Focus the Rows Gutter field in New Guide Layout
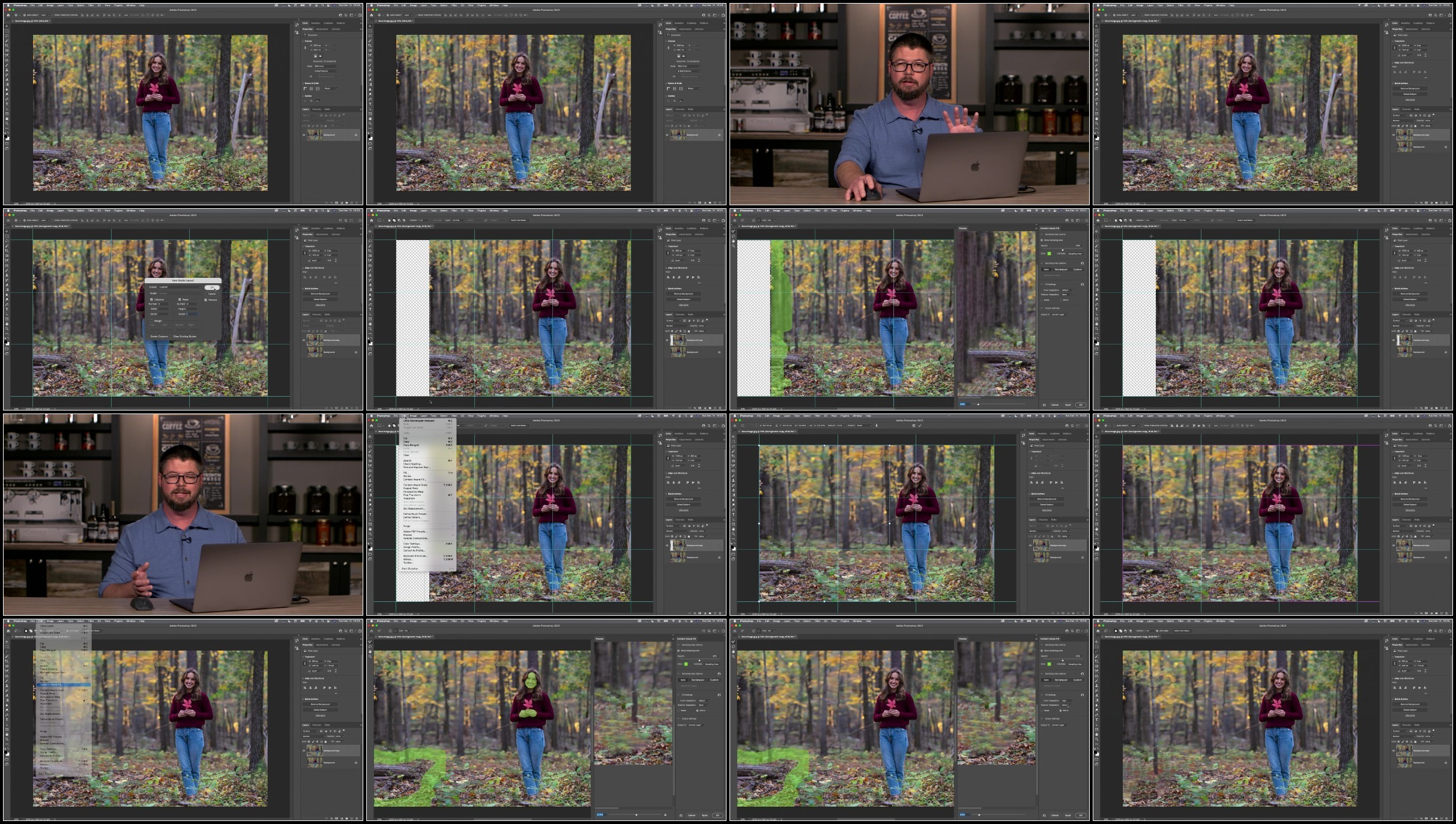The width and height of the screenshot is (1456, 824). click(192, 314)
